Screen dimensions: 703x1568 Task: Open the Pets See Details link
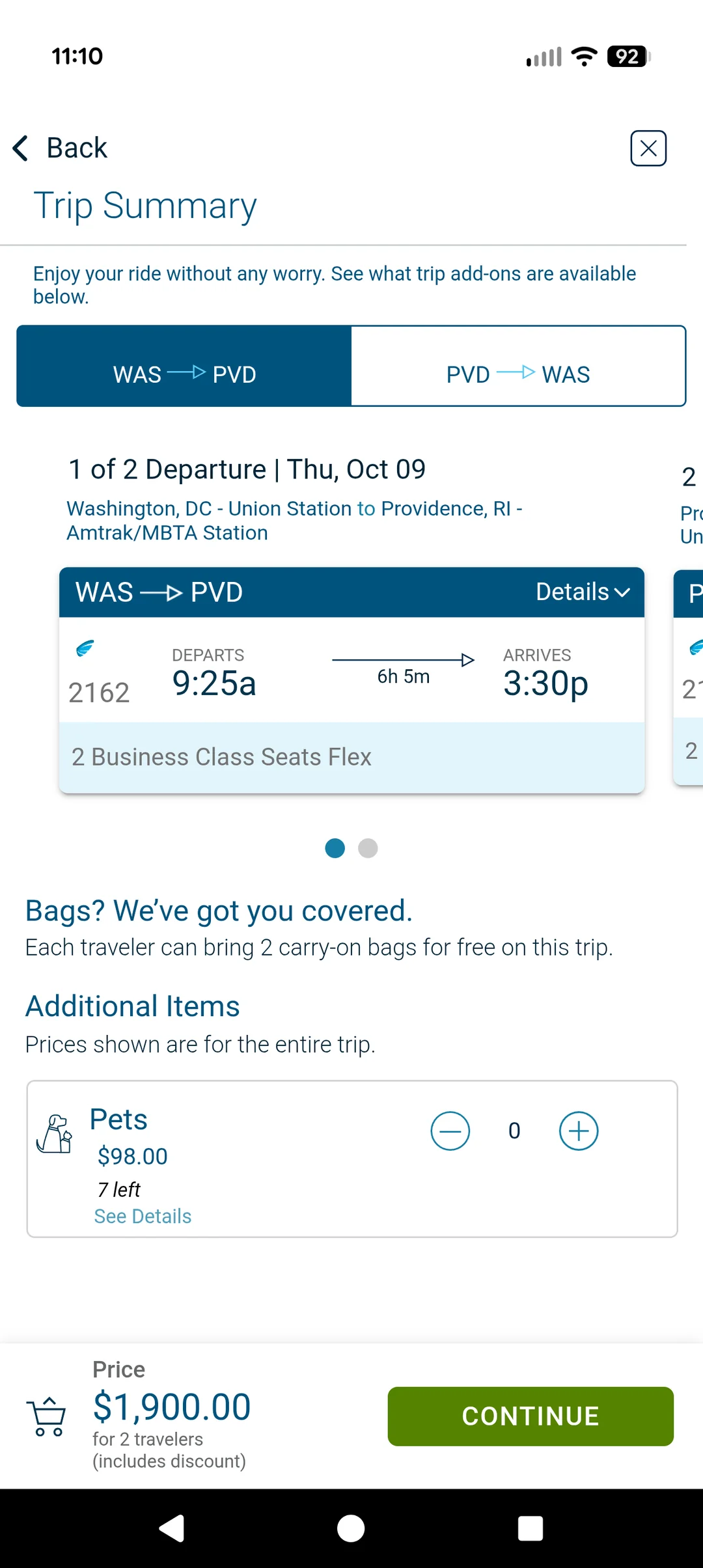(143, 1216)
